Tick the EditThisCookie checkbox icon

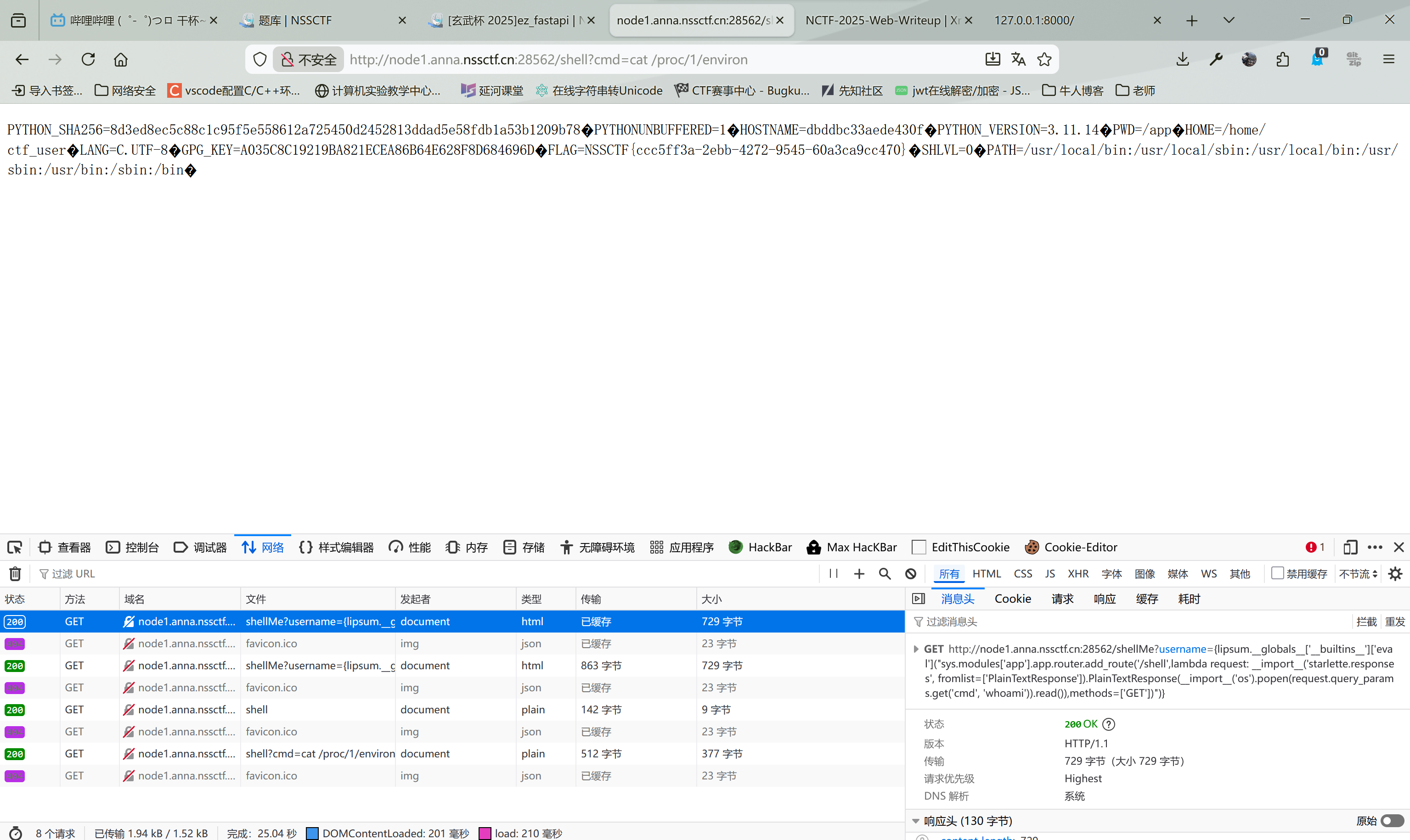(x=919, y=547)
